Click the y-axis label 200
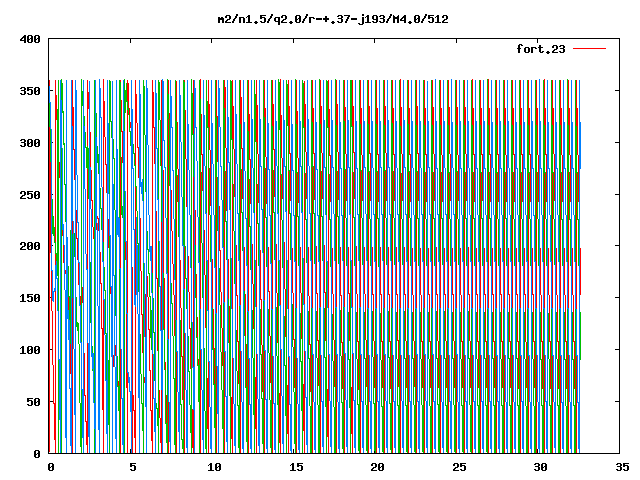This screenshot has height=480, width=640. click(30, 246)
